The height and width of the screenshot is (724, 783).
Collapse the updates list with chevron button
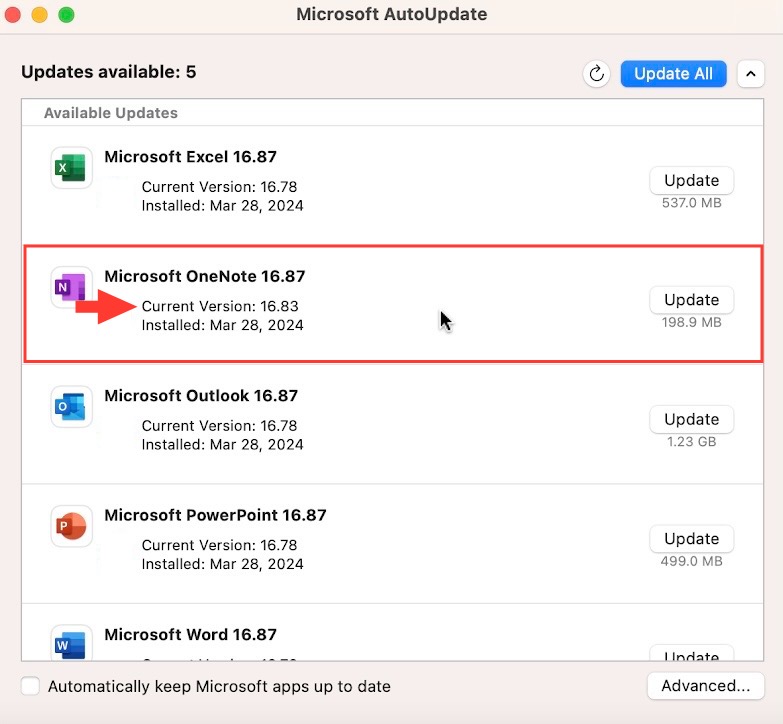click(x=751, y=74)
